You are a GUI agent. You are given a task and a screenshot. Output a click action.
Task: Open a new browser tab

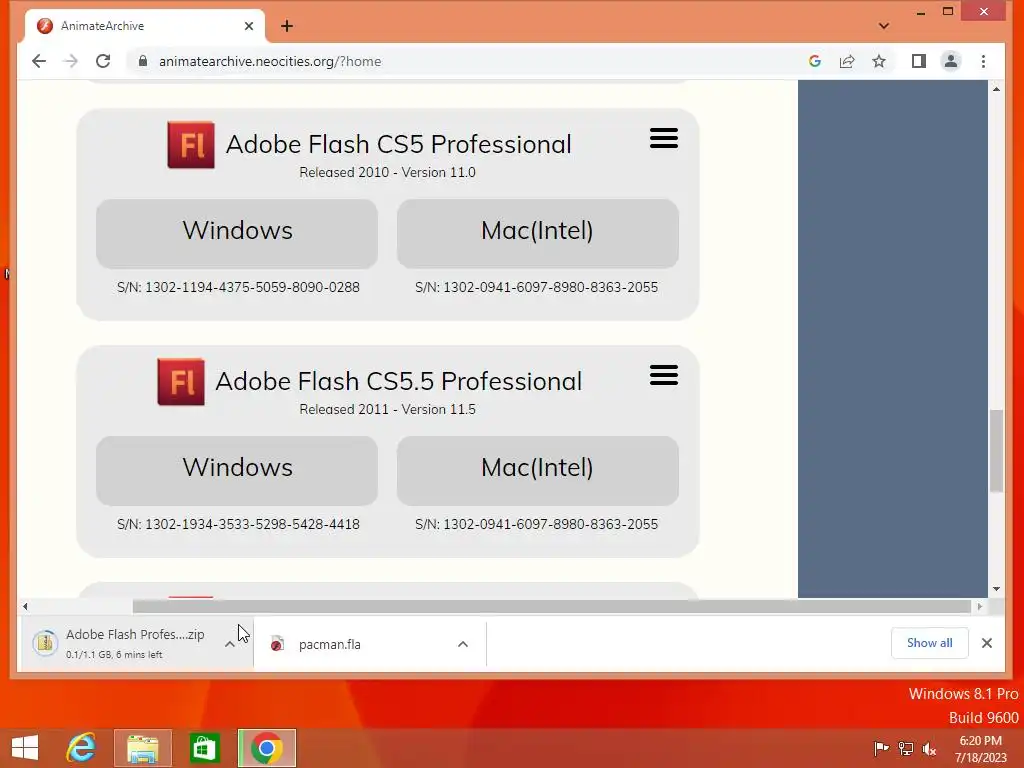click(x=287, y=26)
